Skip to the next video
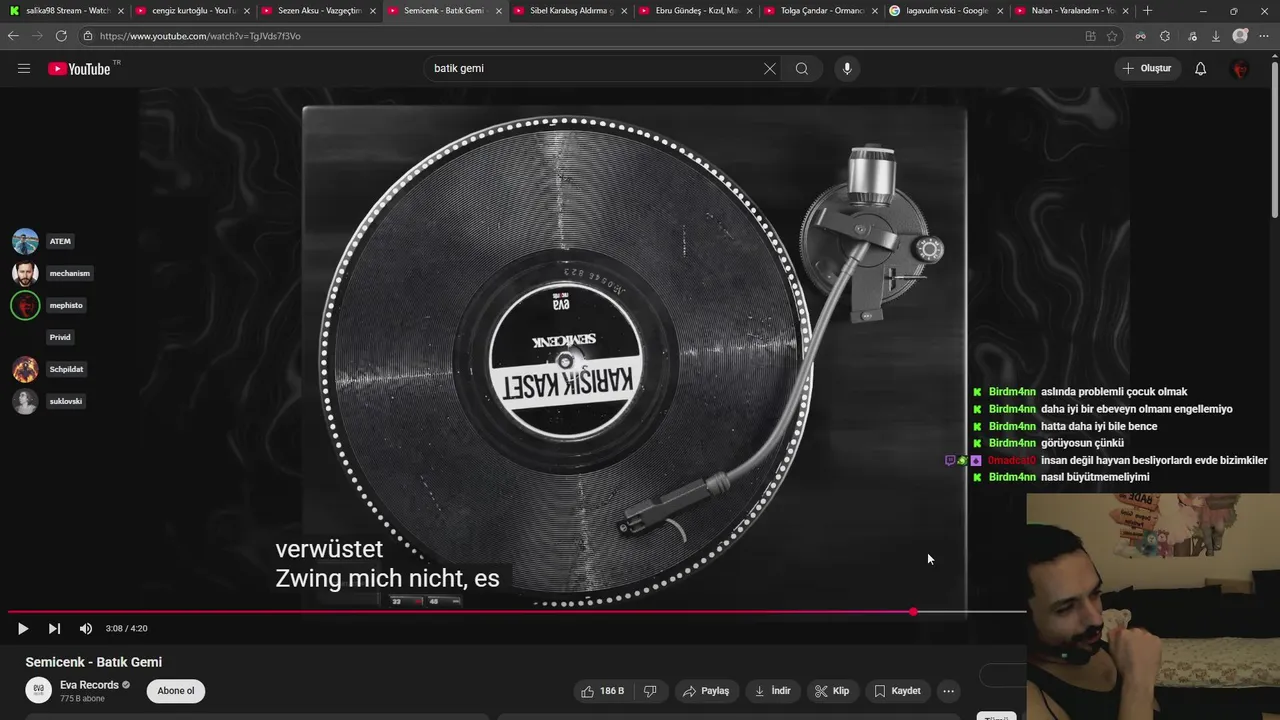 54,629
